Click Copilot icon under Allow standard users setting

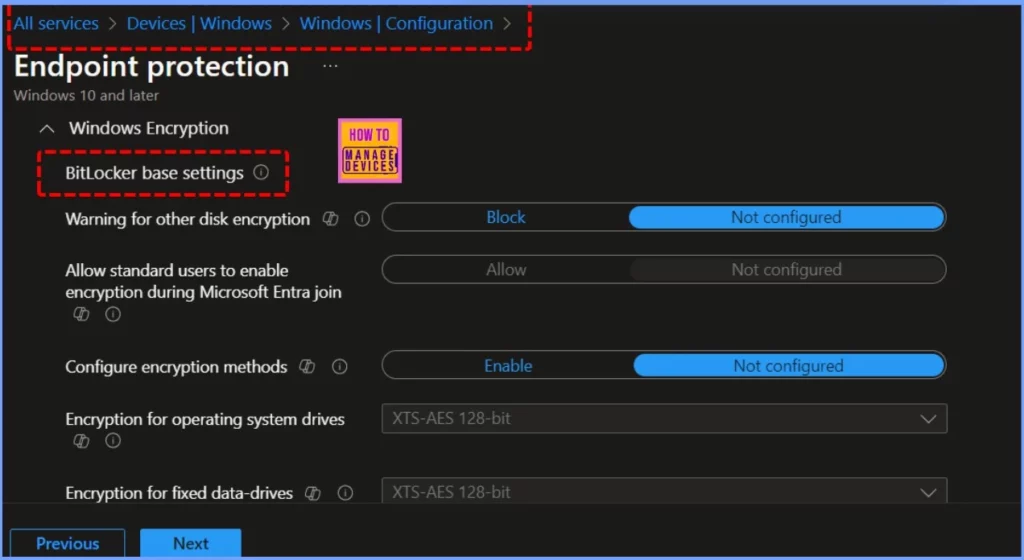(x=81, y=315)
